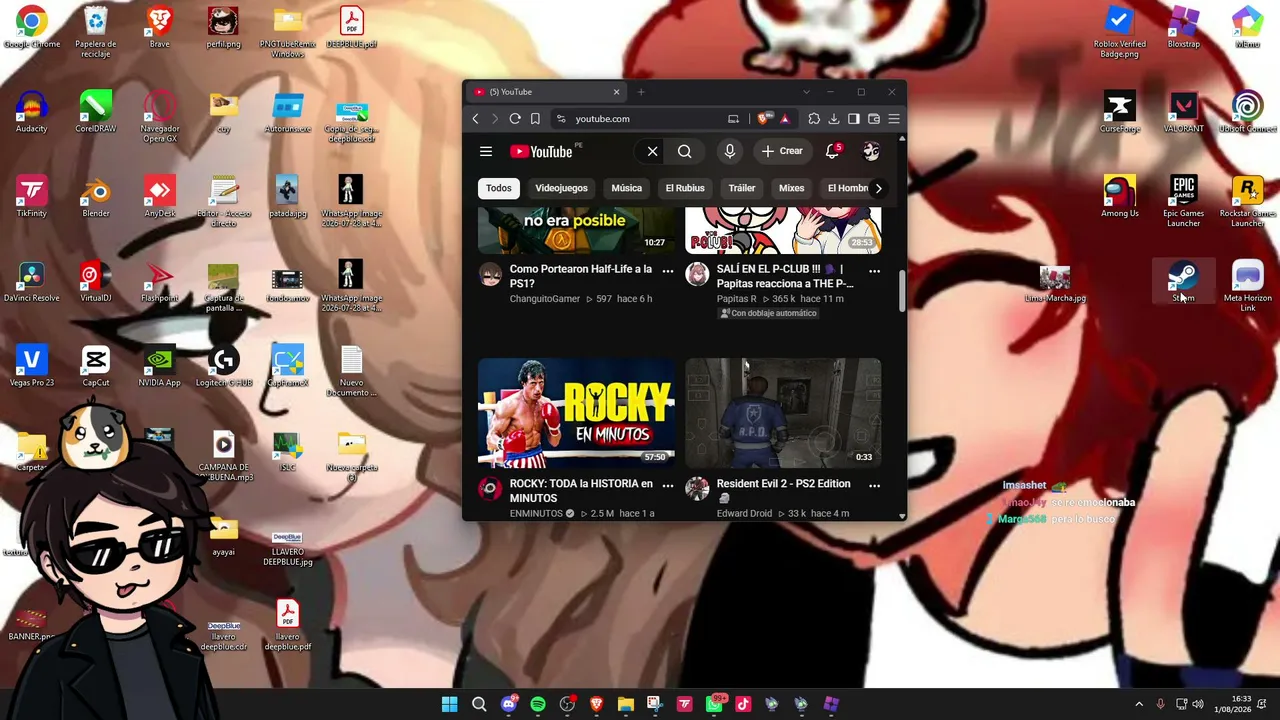Open options menu for Half-Life video

[668, 270]
